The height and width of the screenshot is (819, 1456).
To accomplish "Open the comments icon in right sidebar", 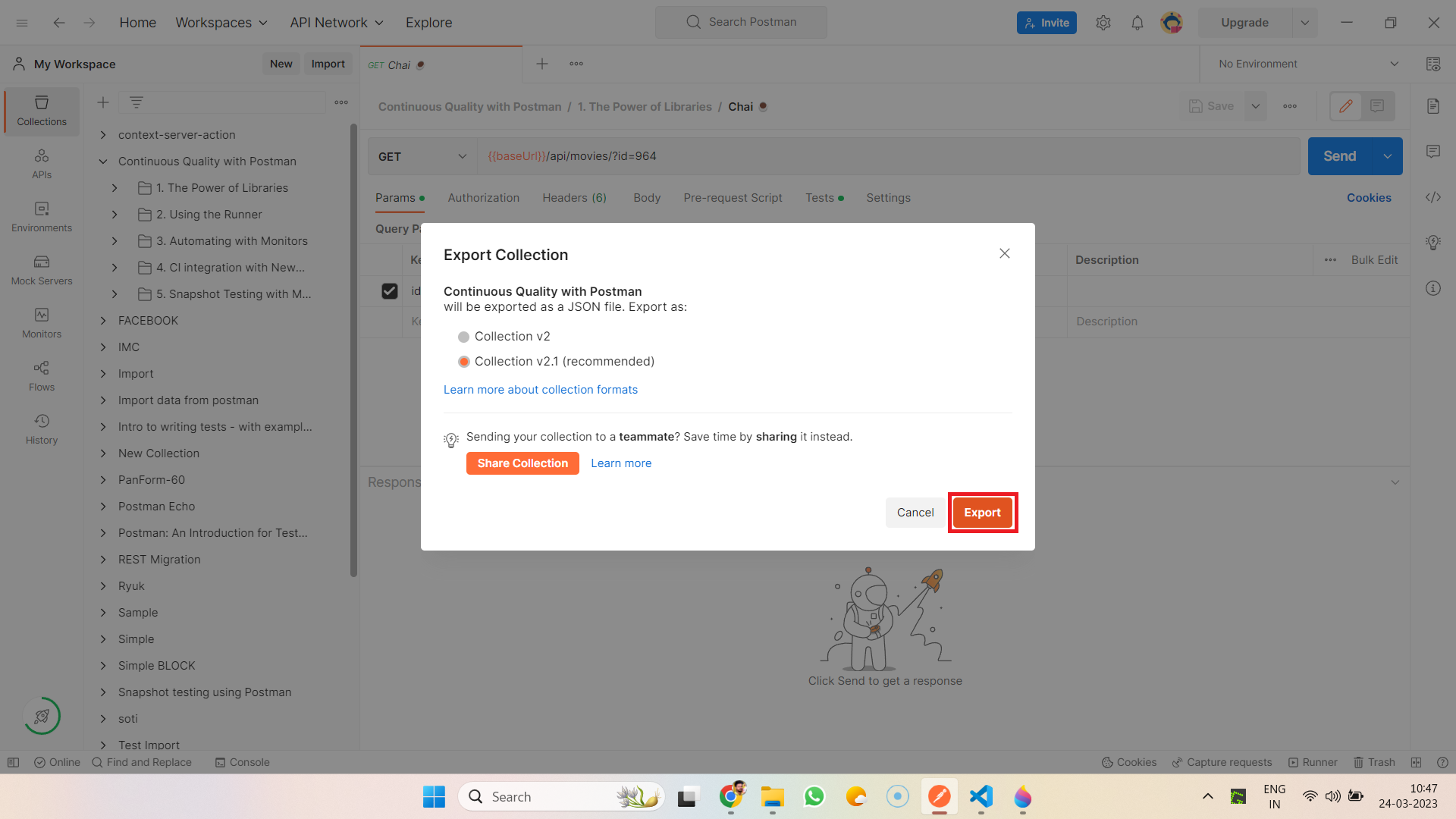I will click(x=1433, y=152).
